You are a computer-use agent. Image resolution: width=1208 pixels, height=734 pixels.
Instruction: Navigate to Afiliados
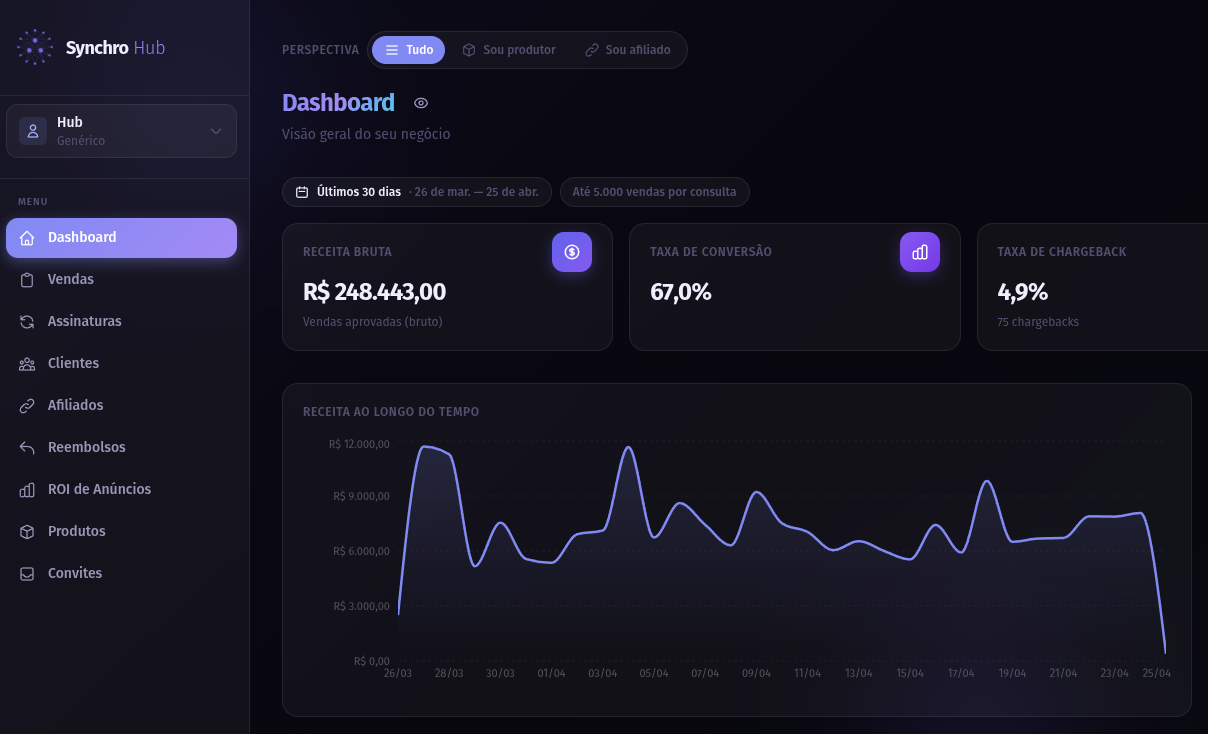121,406
